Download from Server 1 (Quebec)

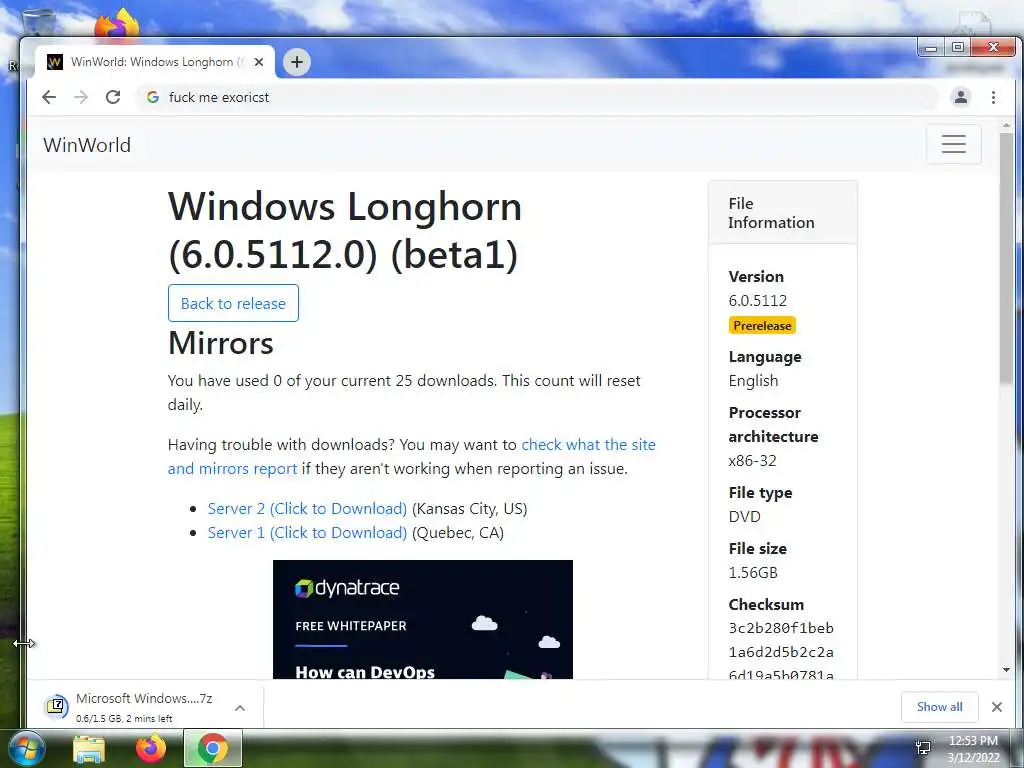(307, 533)
